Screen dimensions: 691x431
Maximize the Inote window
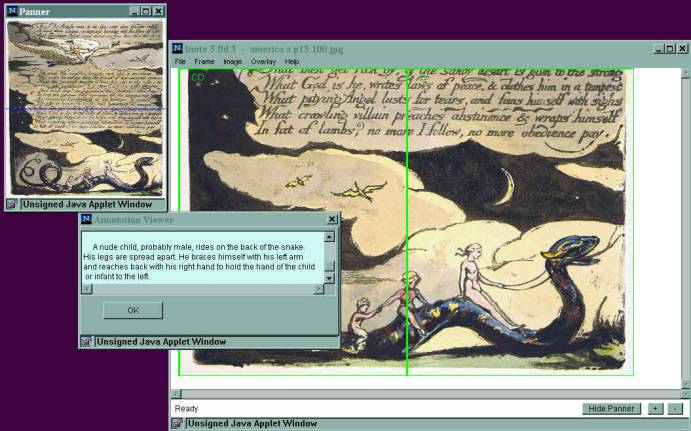tap(670, 49)
